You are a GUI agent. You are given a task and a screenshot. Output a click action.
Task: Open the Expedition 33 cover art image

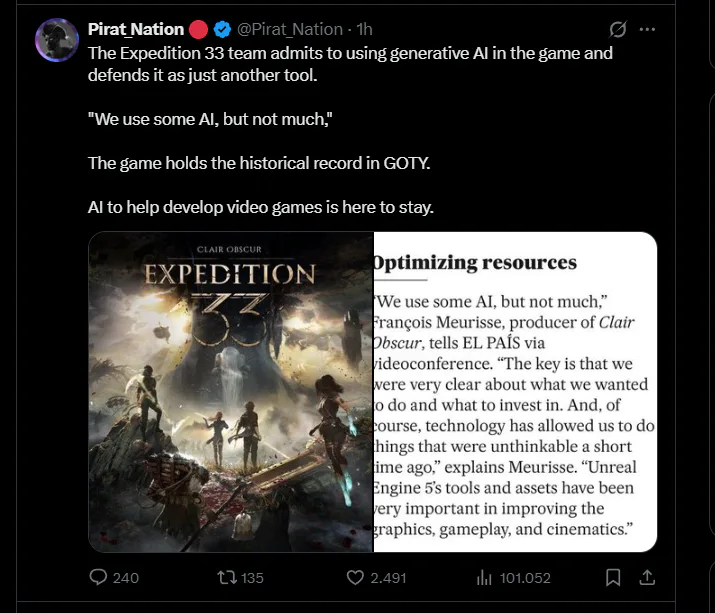pos(231,392)
